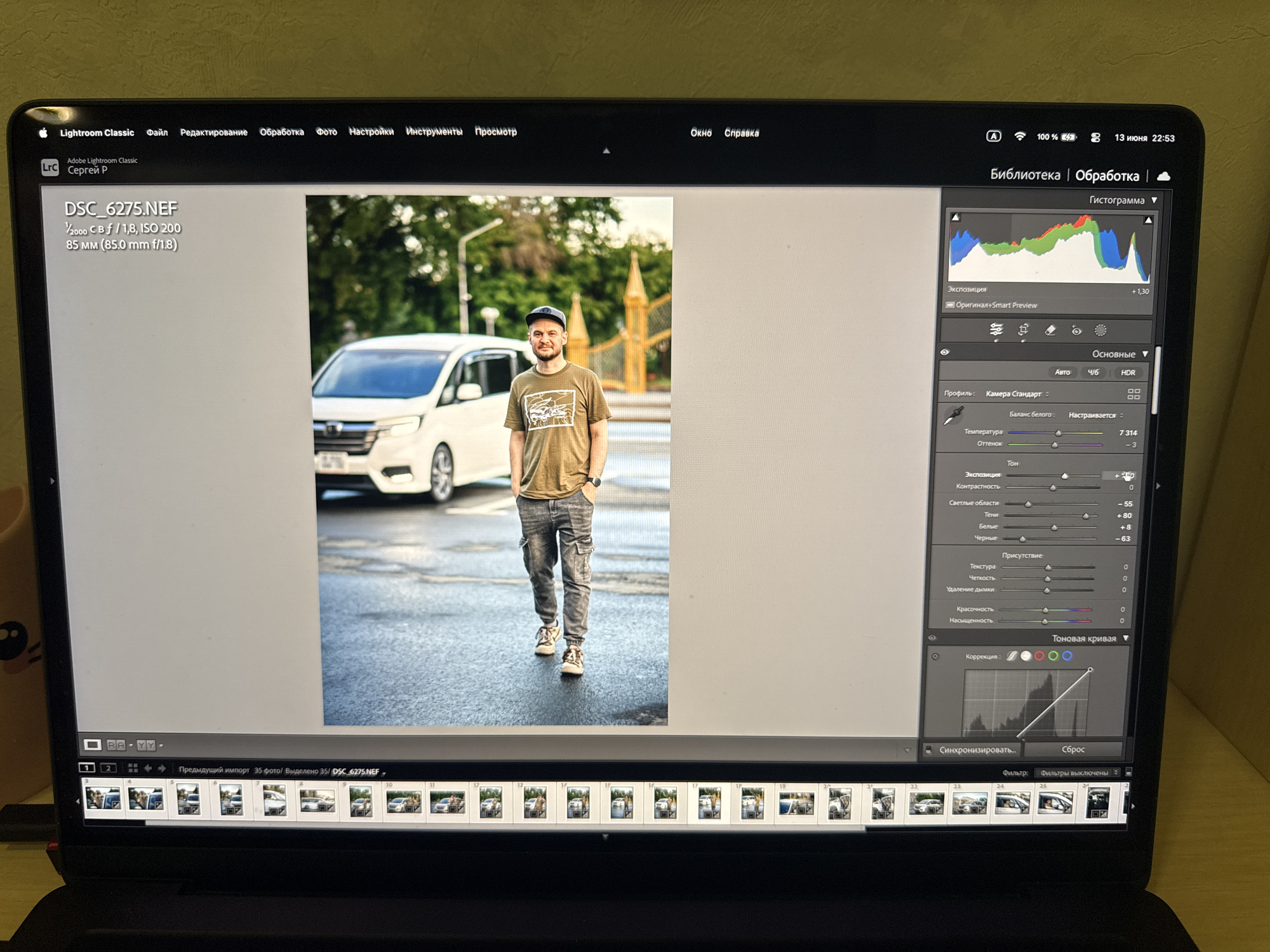1270x952 pixels.
Task: Open the Apple menu
Action: click(x=43, y=133)
